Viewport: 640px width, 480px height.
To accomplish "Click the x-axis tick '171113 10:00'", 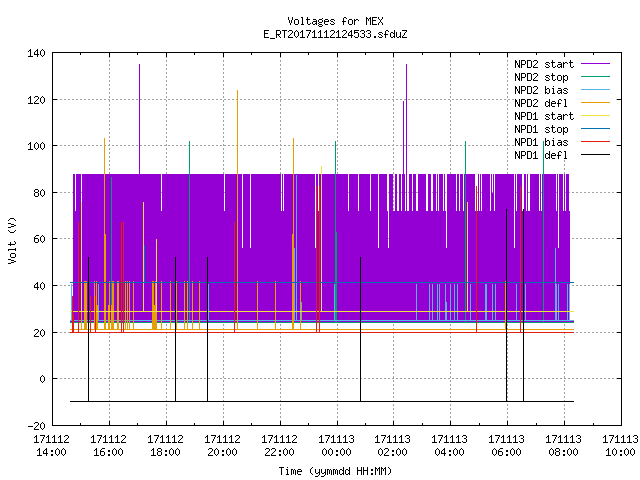I will (x=620, y=446).
